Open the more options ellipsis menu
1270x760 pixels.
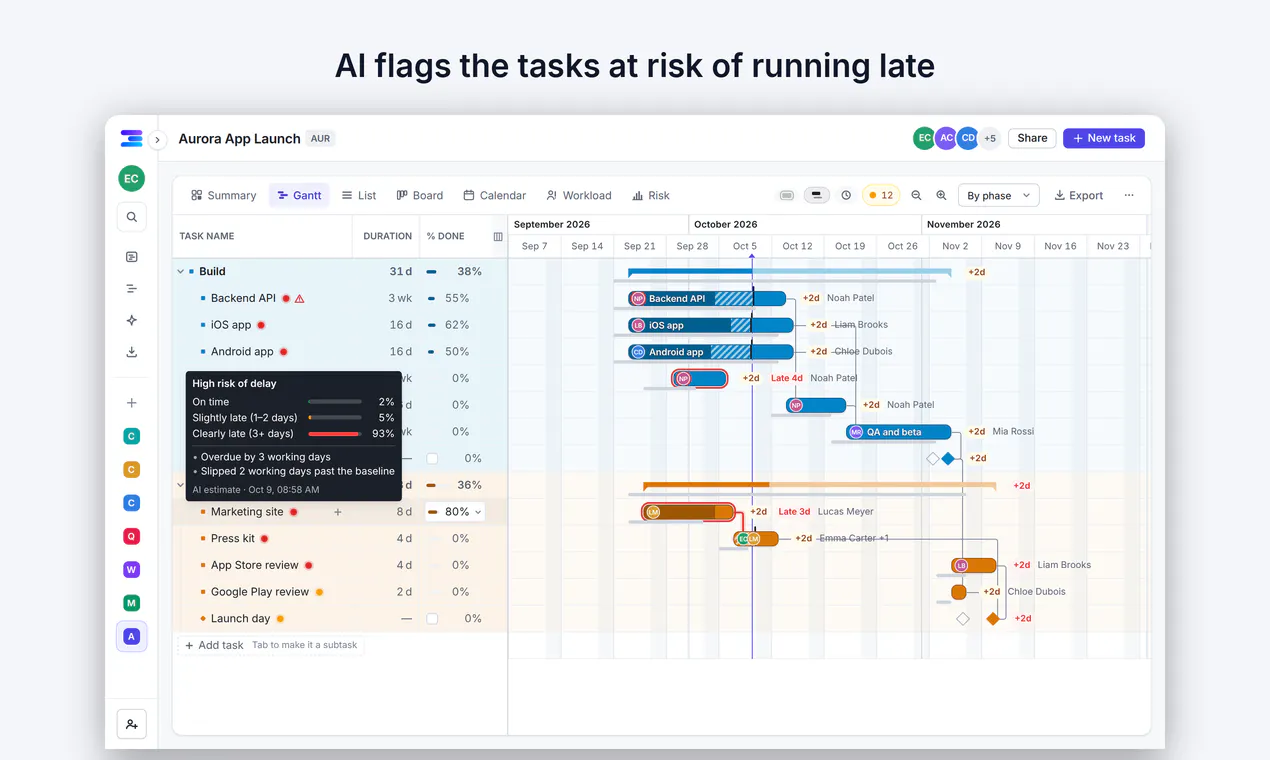point(1129,196)
